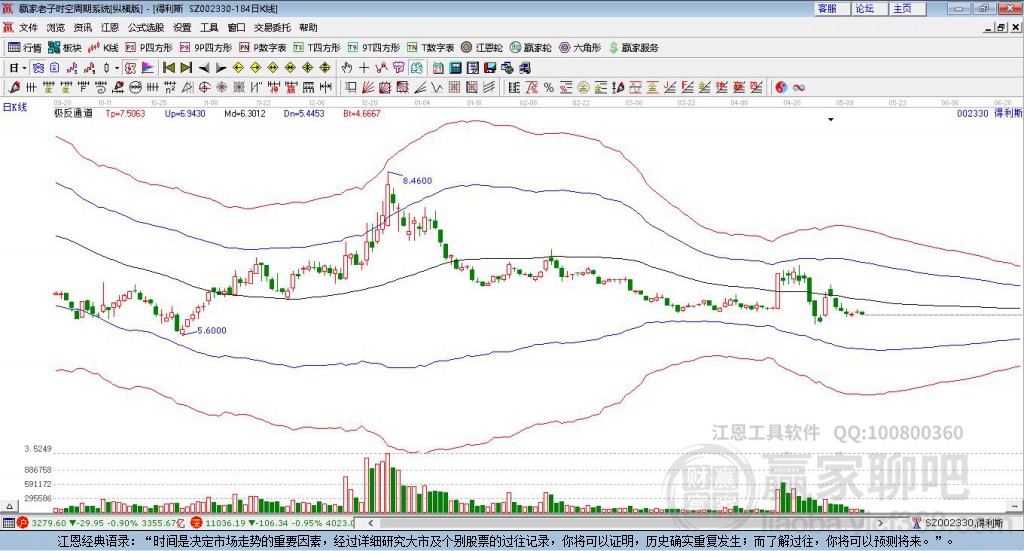
Task: Click the 5.6000 low price label
Action: 212,331
